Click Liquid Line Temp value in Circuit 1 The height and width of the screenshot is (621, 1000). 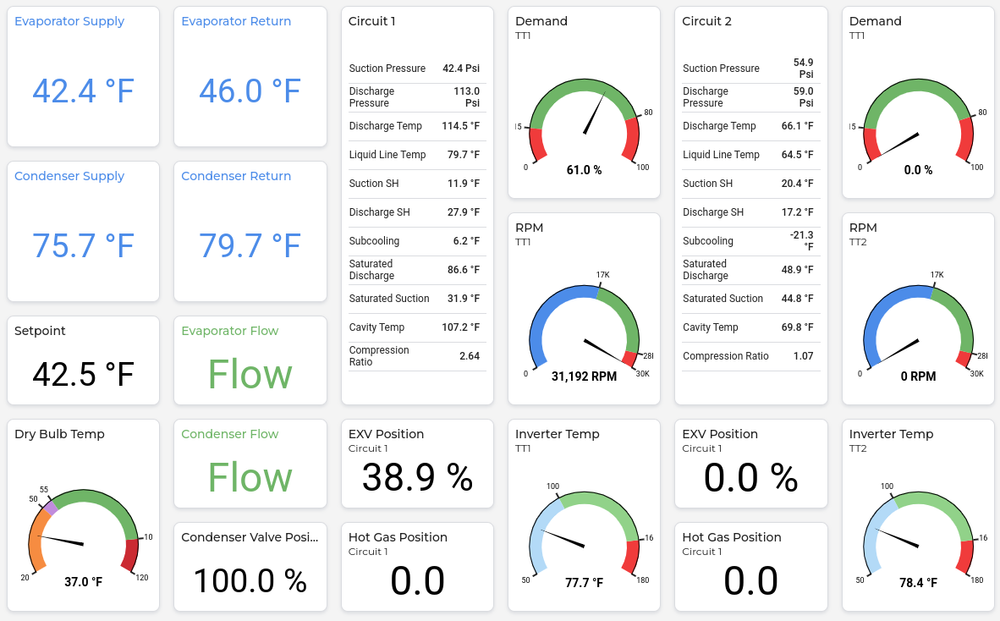click(464, 155)
